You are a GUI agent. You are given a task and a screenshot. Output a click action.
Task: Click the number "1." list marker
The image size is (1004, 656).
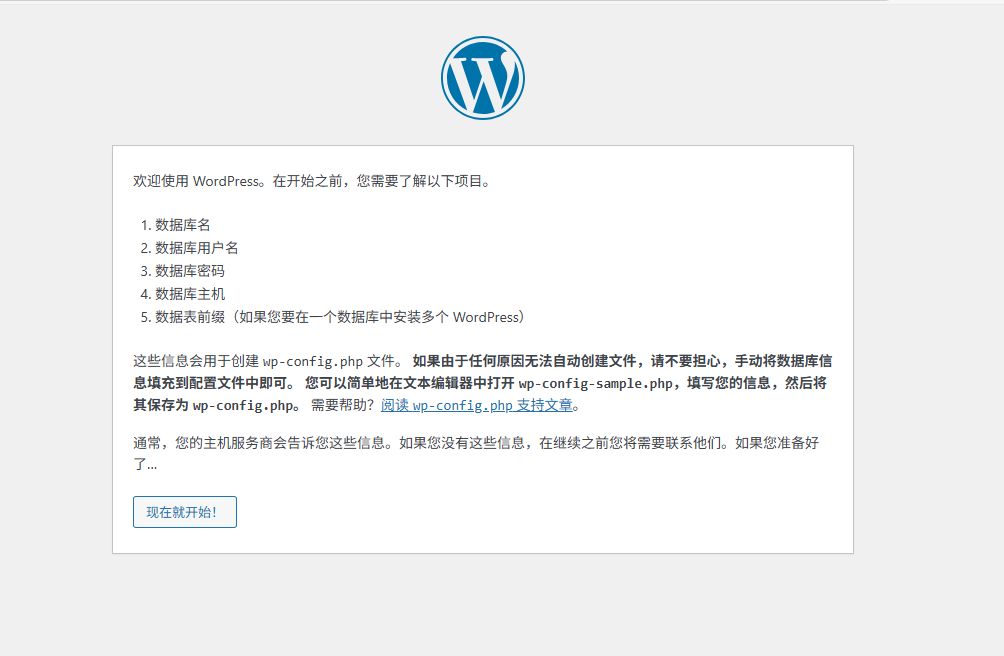click(x=145, y=225)
